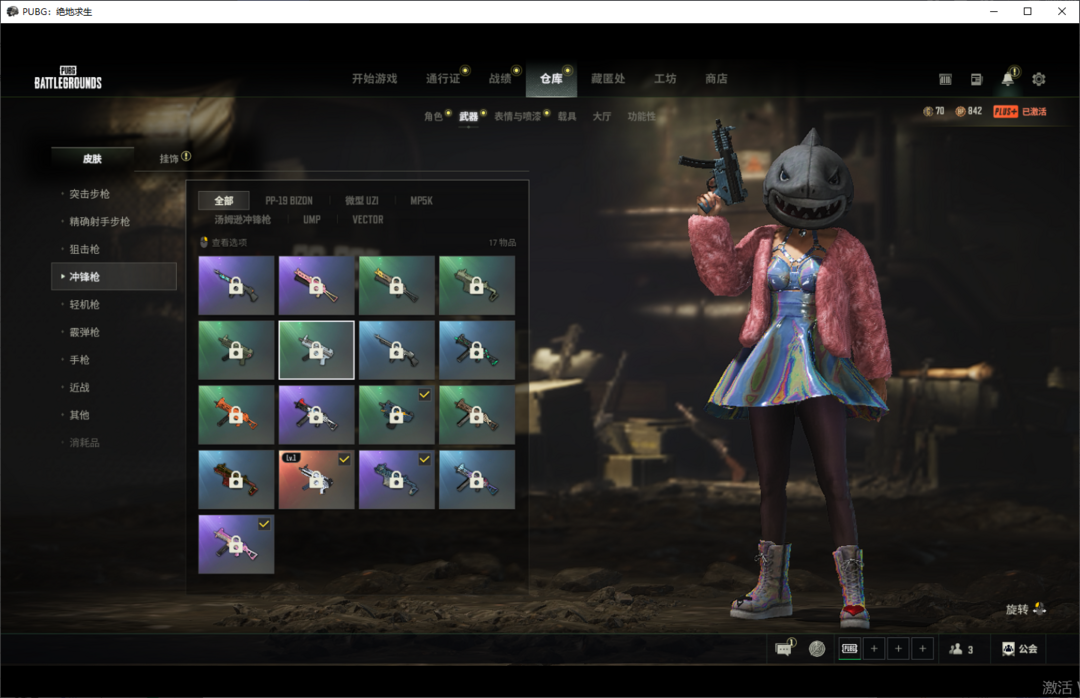Filter skins by MP5K
Viewport: 1080px width, 698px height.
422,201
